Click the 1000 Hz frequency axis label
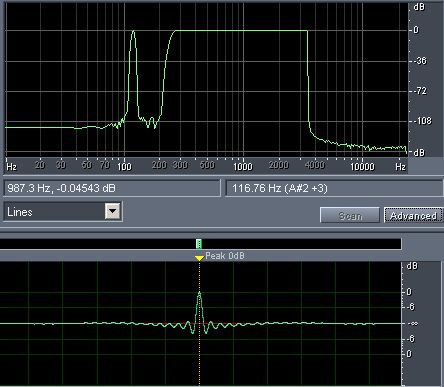 tap(243, 166)
